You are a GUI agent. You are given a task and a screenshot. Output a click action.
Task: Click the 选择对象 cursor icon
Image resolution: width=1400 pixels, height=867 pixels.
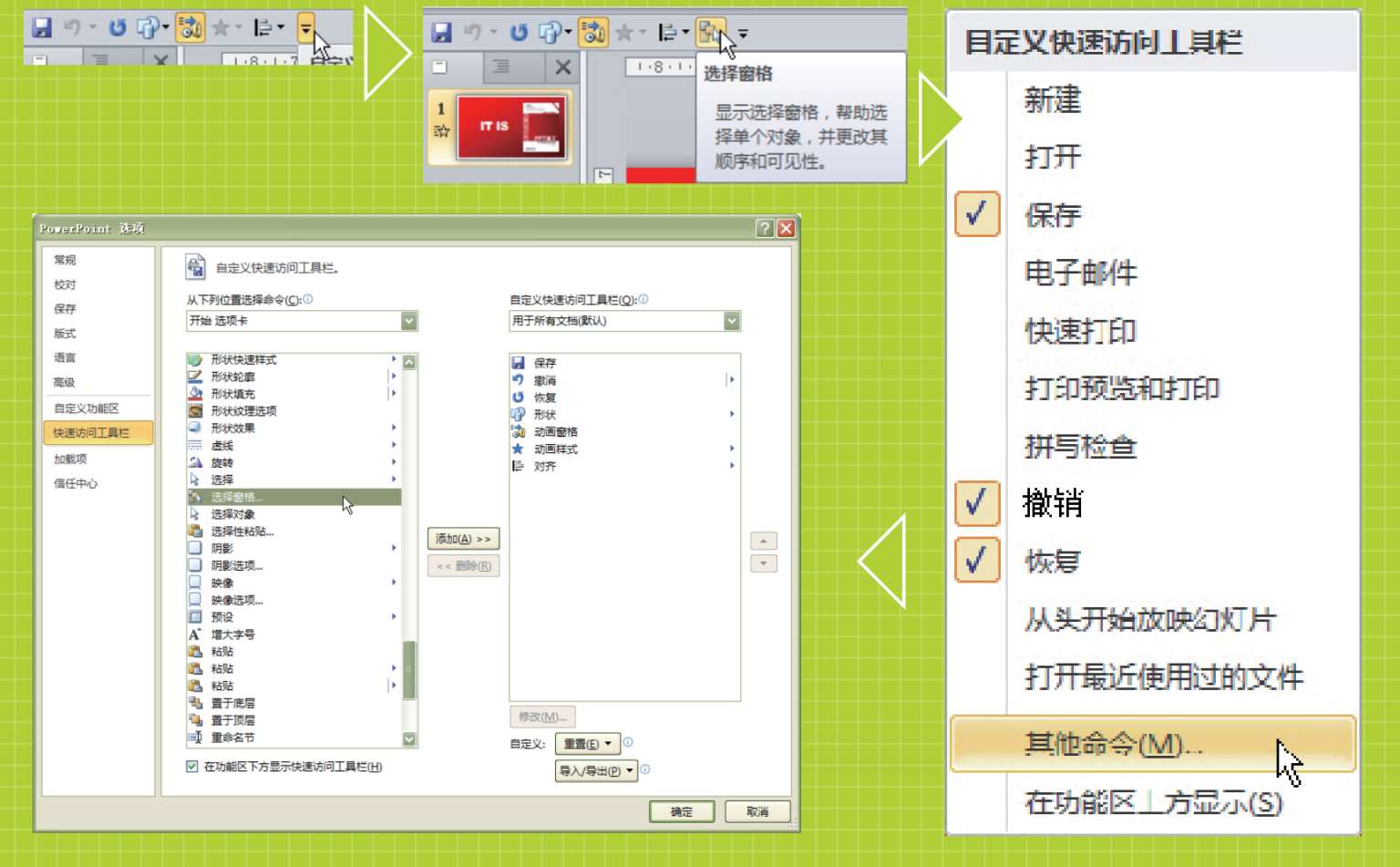(194, 513)
